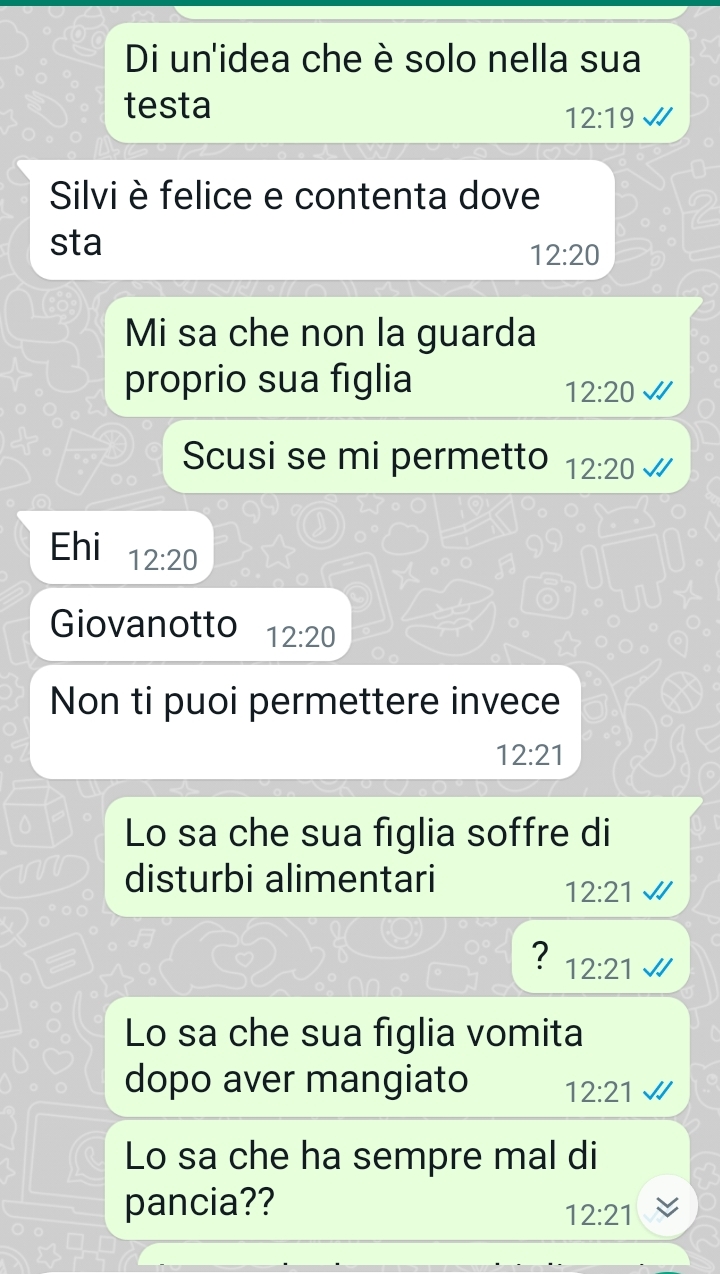This screenshot has width=720, height=1274.
Task: Tap the read ticks on the "?" message
Action: click(656, 968)
